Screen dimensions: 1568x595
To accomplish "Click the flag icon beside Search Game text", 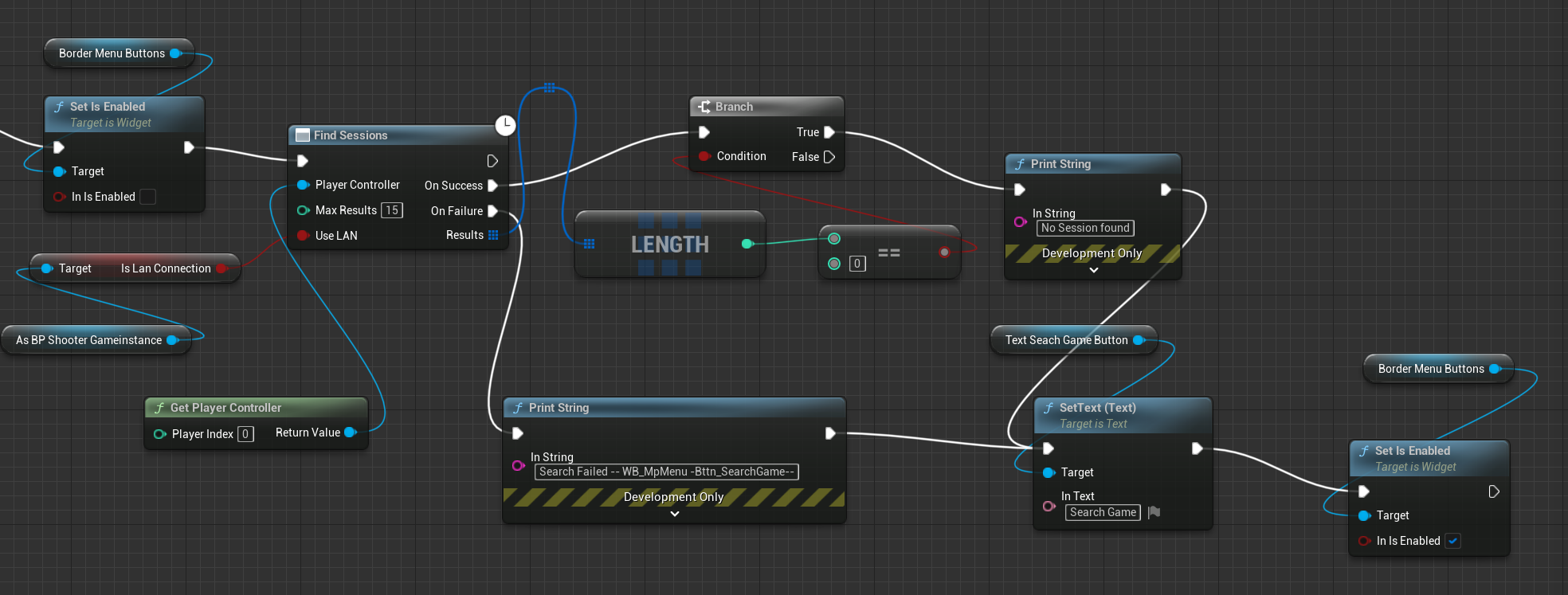I will coord(1154,512).
